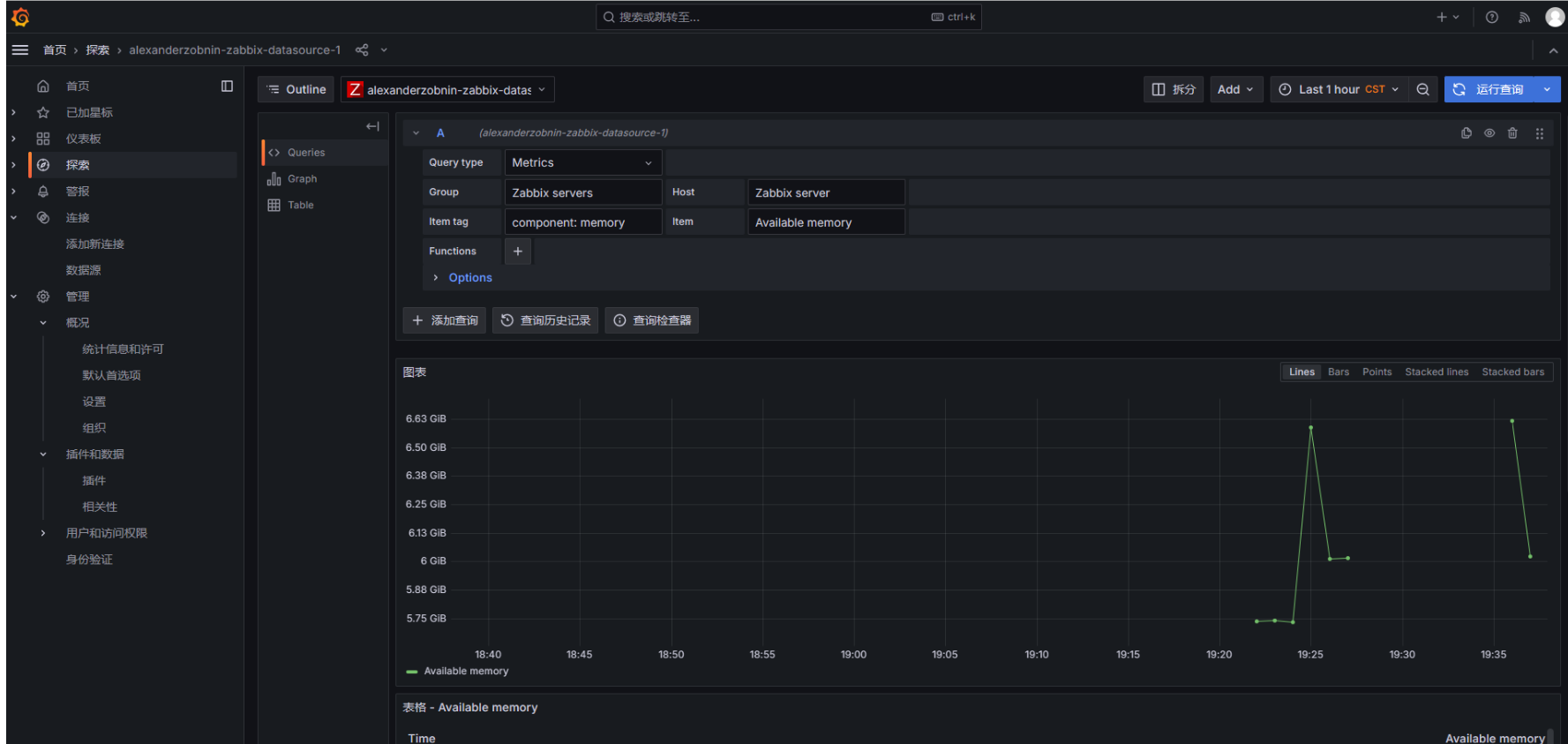This screenshot has height=744, width=1568.
Task: Jump to Table in outline
Action: point(300,205)
